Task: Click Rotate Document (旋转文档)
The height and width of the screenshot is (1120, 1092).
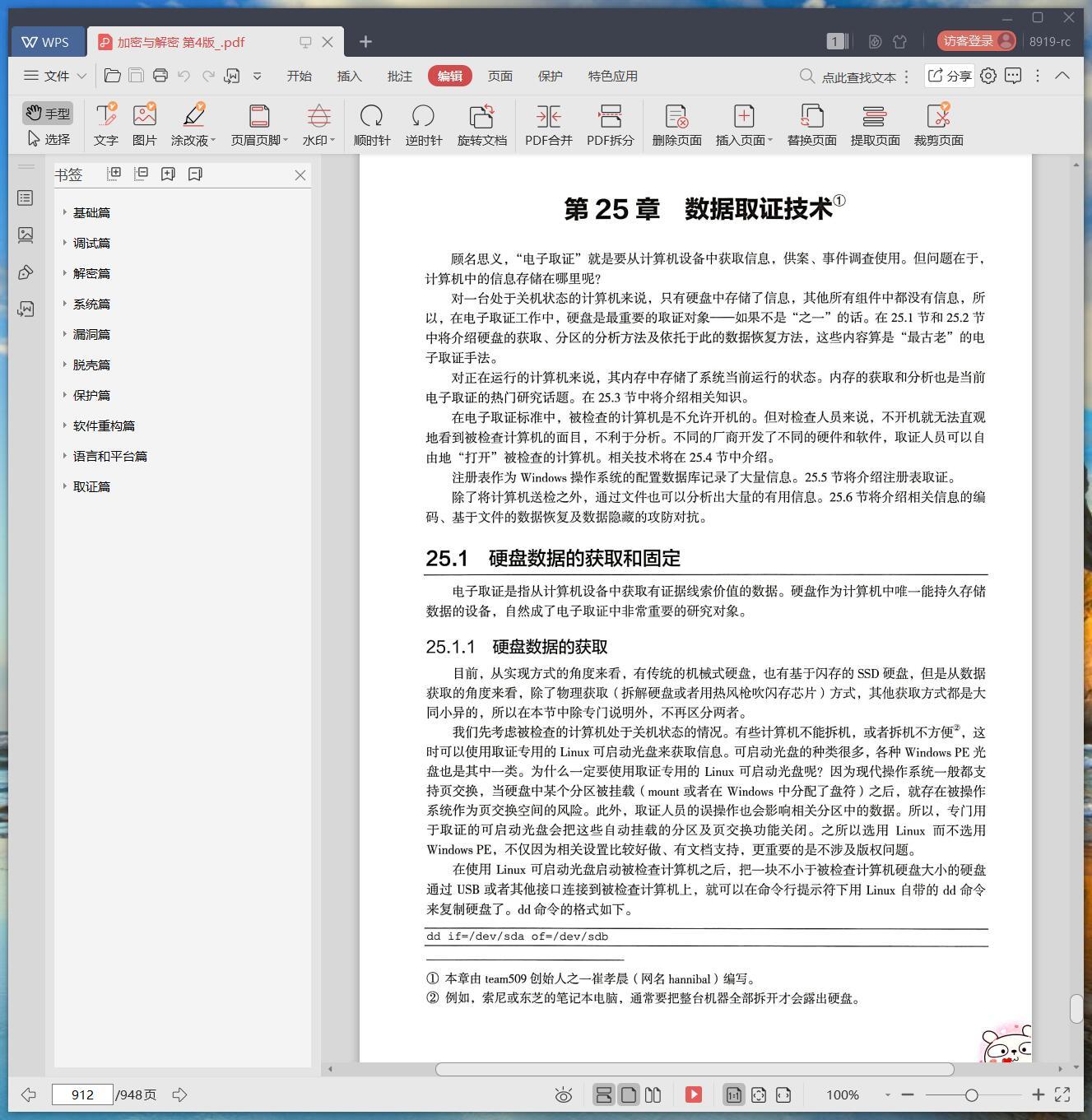Action: (481, 125)
